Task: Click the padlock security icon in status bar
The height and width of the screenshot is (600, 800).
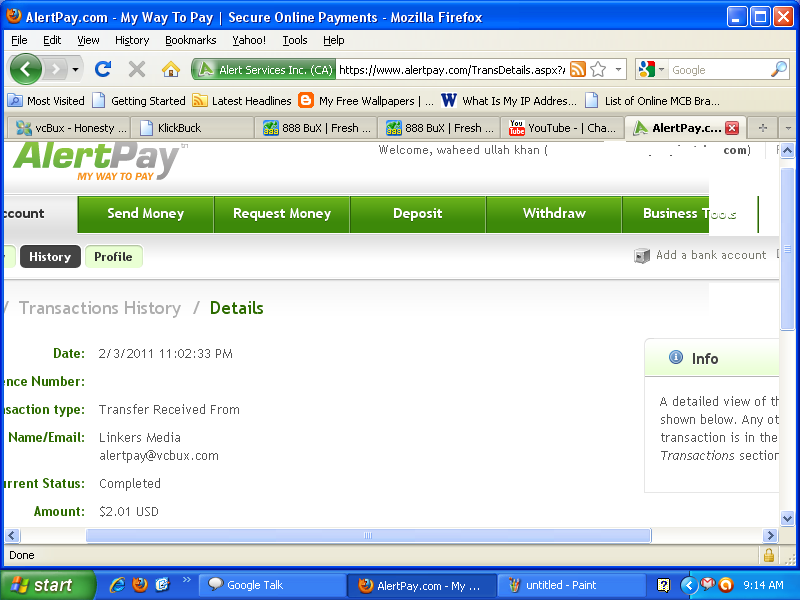Action: click(x=769, y=555)
